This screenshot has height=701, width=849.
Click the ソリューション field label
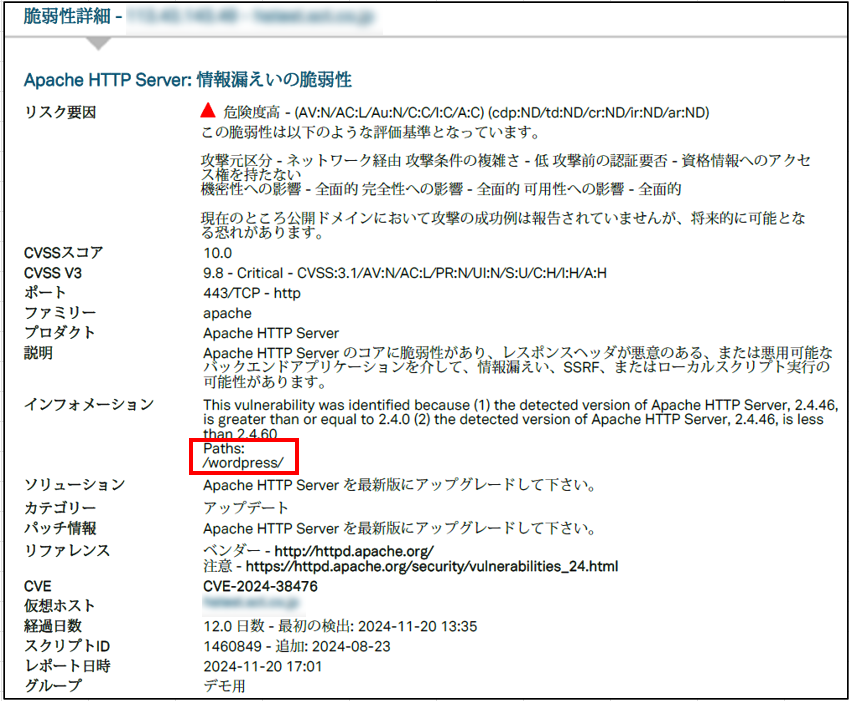[x=74, y=485]
